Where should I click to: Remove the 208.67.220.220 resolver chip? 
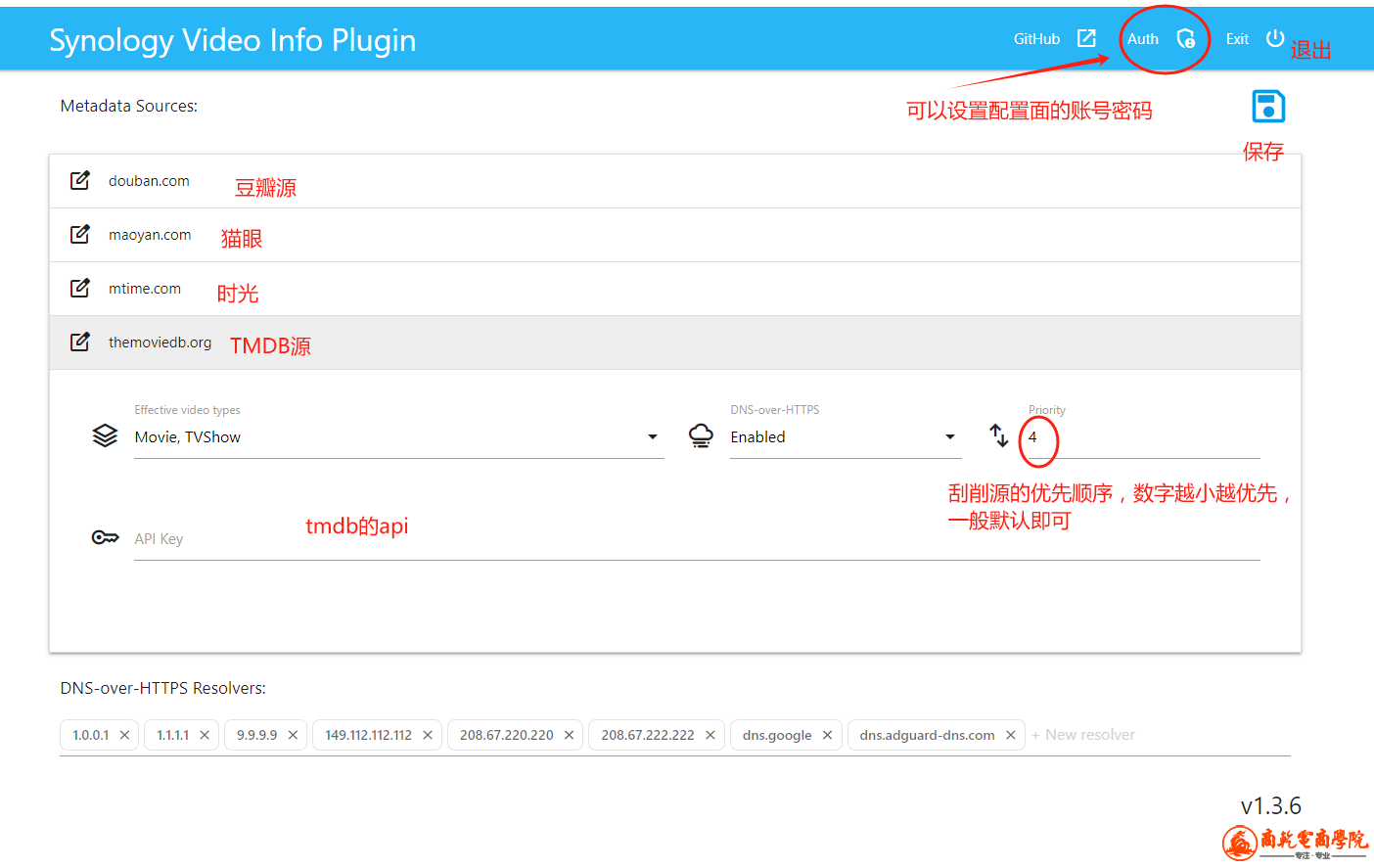[569, 735]
